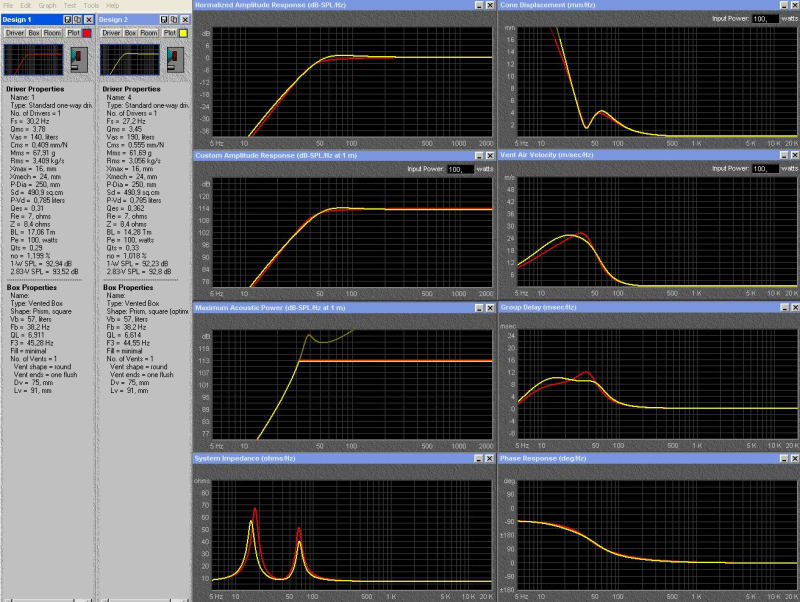The height and width of the screenshot is (602, 800).
Task: Click the save icon in Design 1 title bar
Action: point(67,19)
